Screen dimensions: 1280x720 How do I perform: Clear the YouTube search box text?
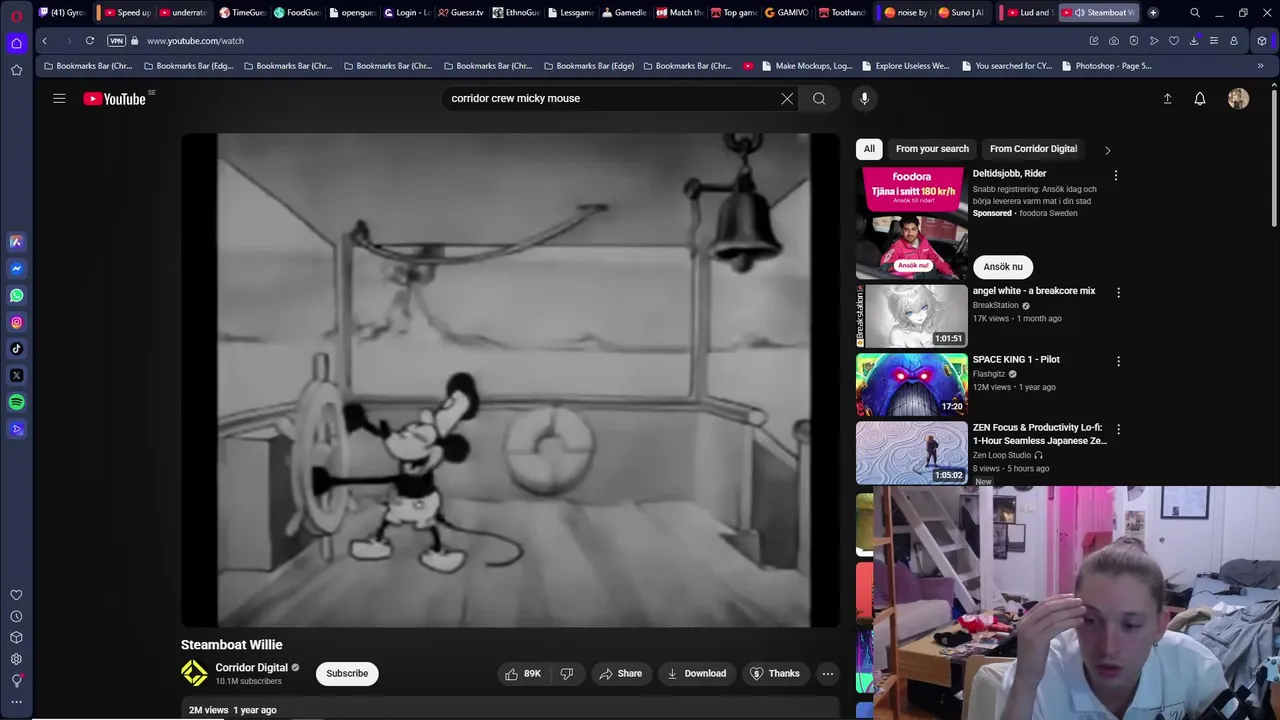787,98
